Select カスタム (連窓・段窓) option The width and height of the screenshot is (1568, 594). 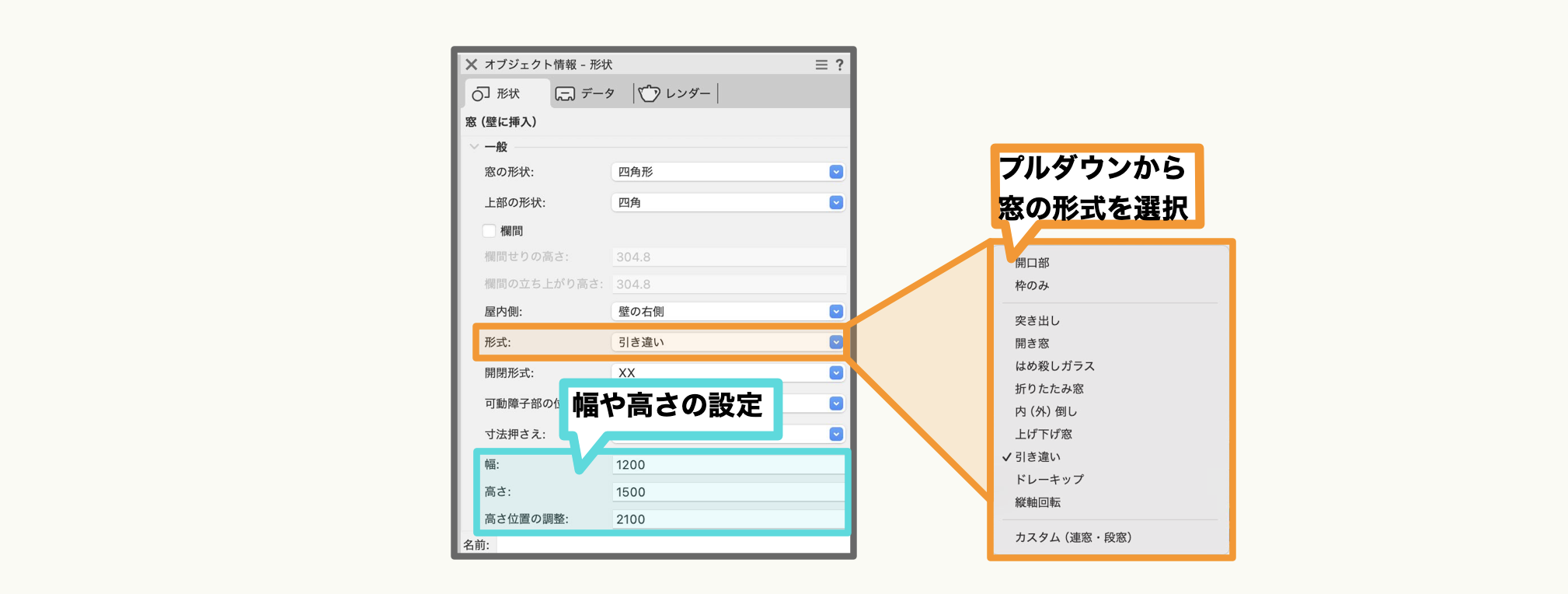[x=1073, y=537]
